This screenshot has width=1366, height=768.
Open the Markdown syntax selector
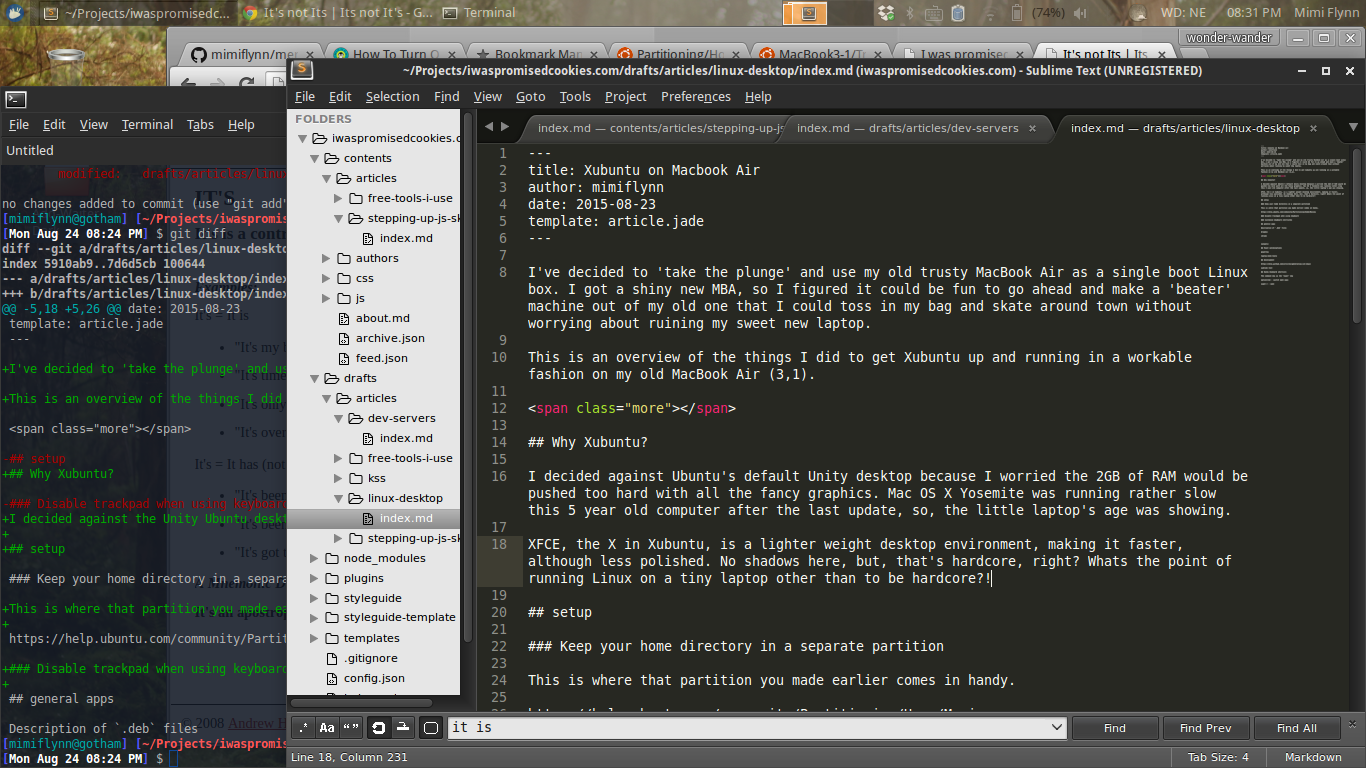coord(1313,757)
